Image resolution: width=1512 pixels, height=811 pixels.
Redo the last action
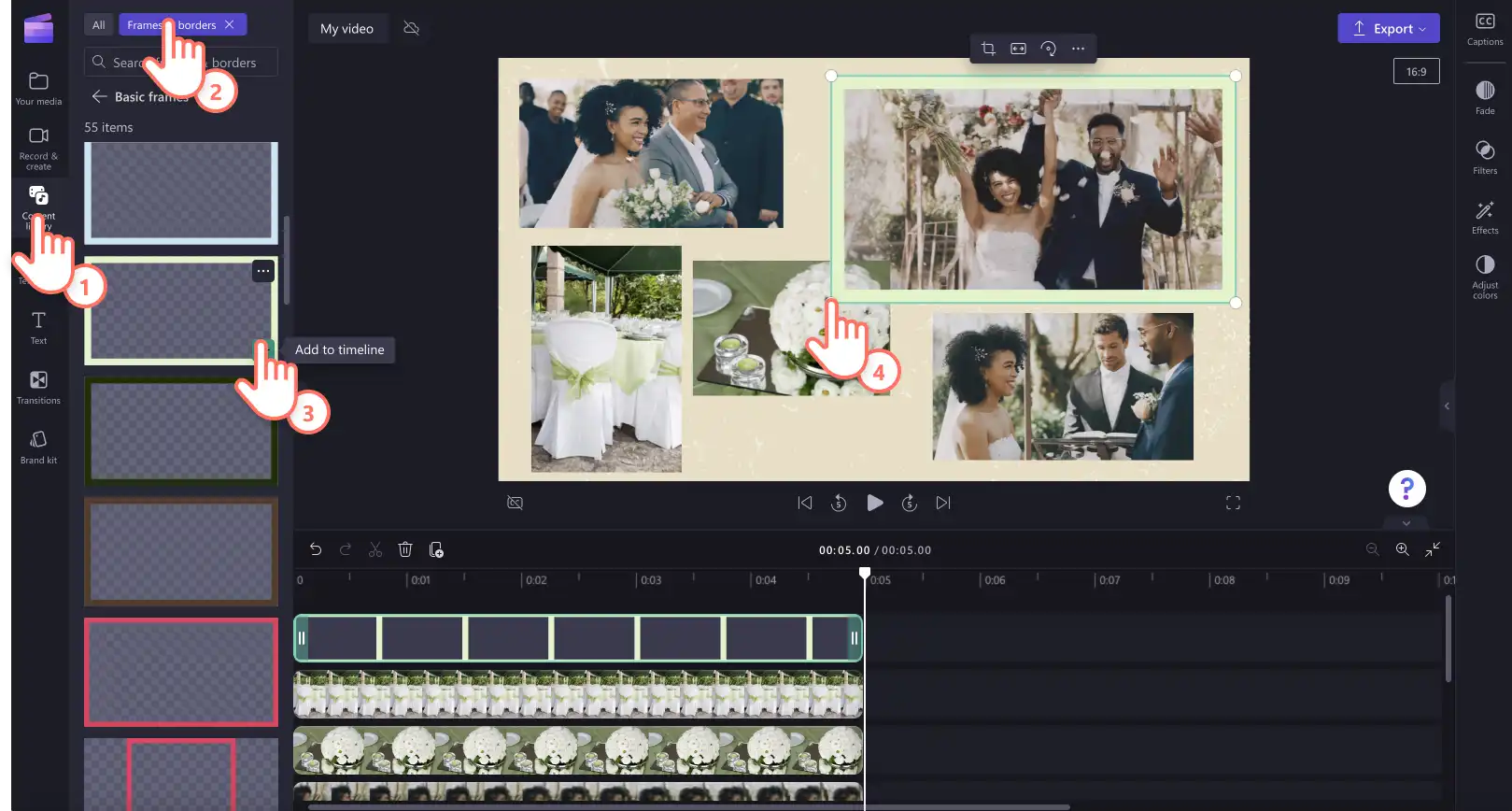(x=346, y=549)
